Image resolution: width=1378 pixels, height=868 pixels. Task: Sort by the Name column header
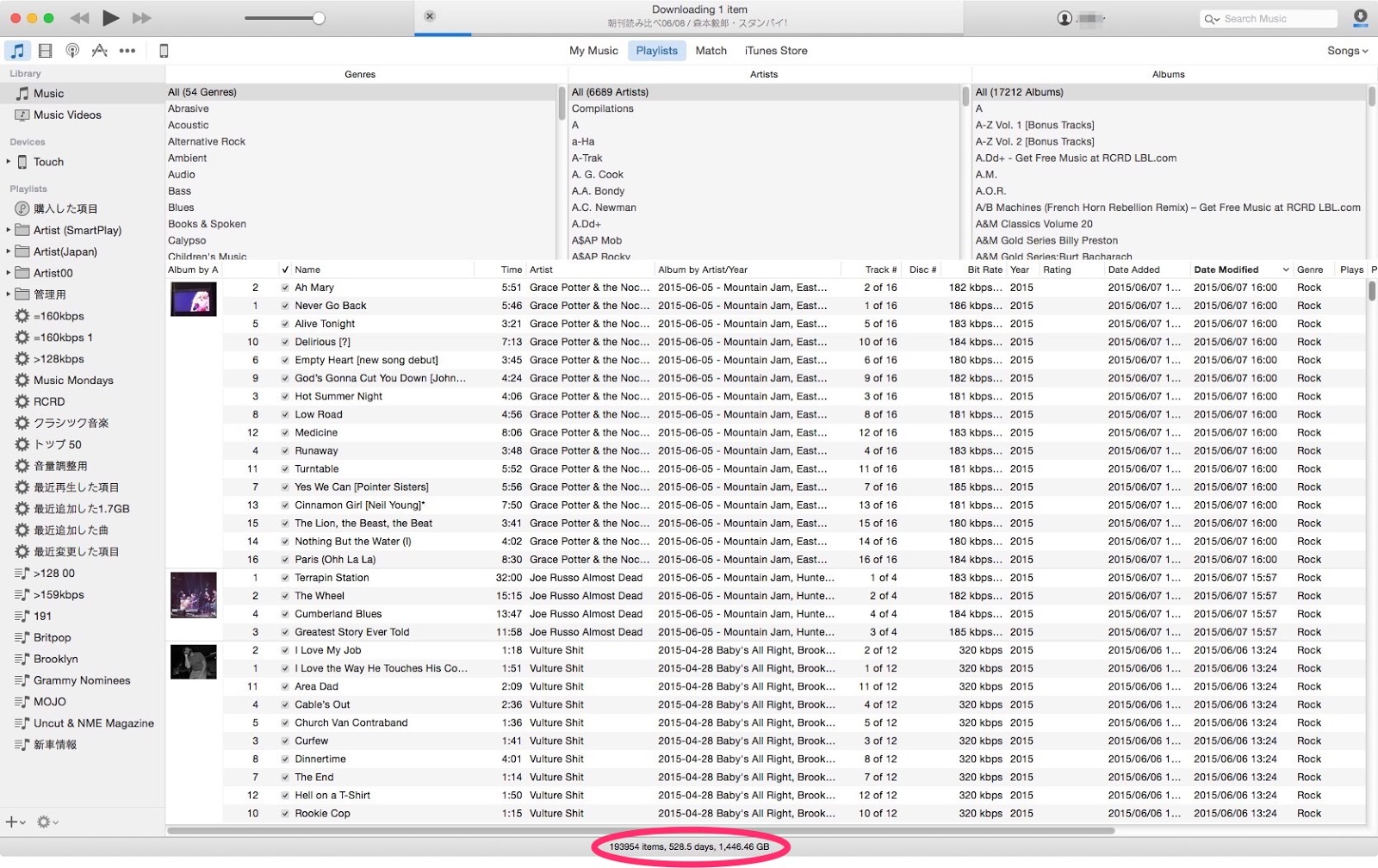coord(307,270)
